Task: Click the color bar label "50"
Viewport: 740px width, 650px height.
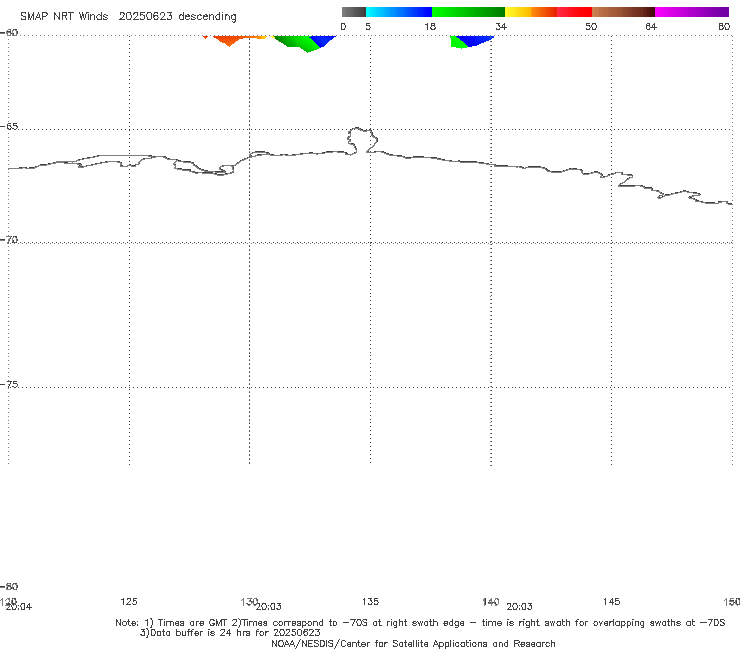Action: [591, 26]
